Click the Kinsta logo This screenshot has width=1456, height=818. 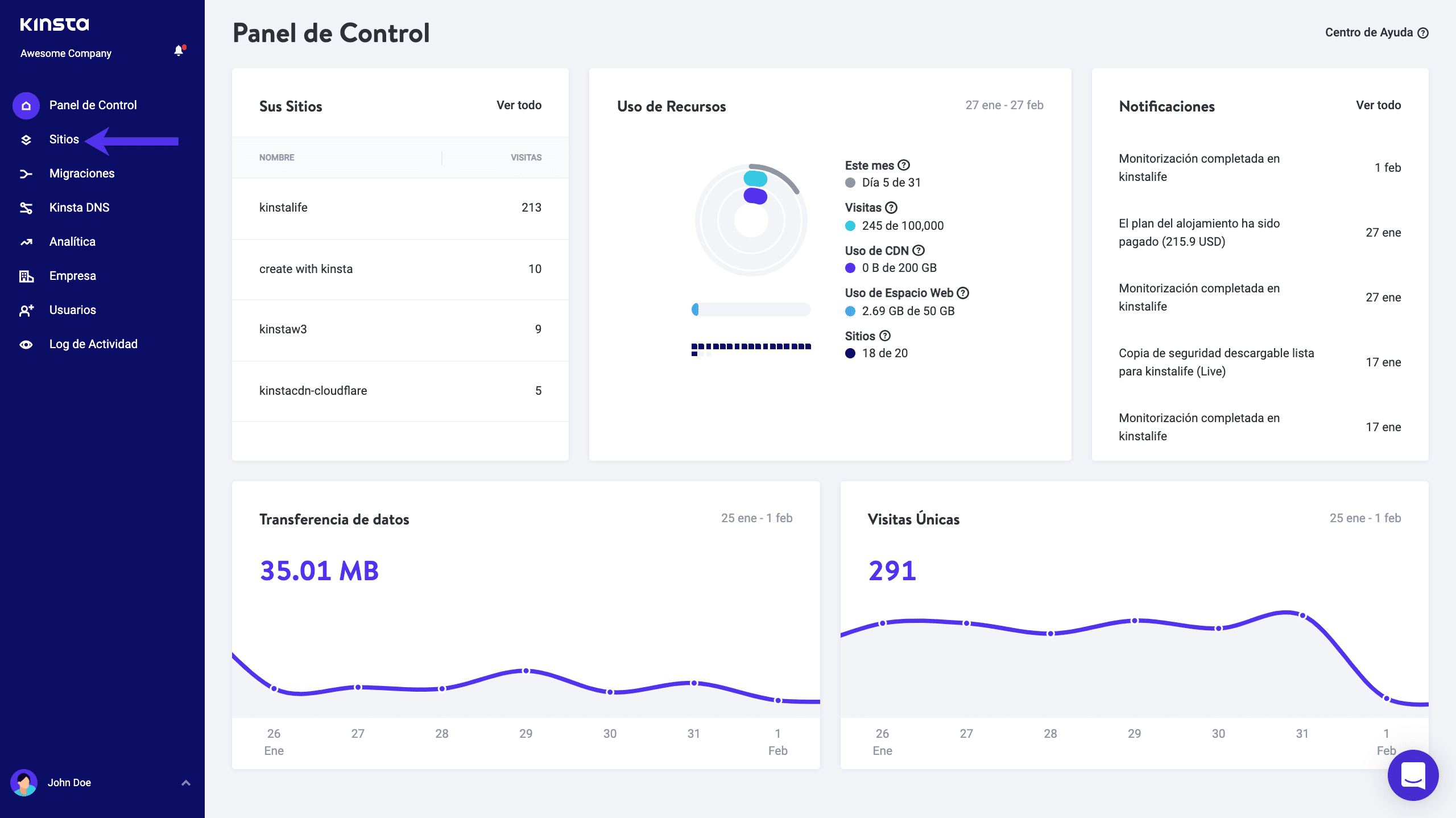coord(55,24)
